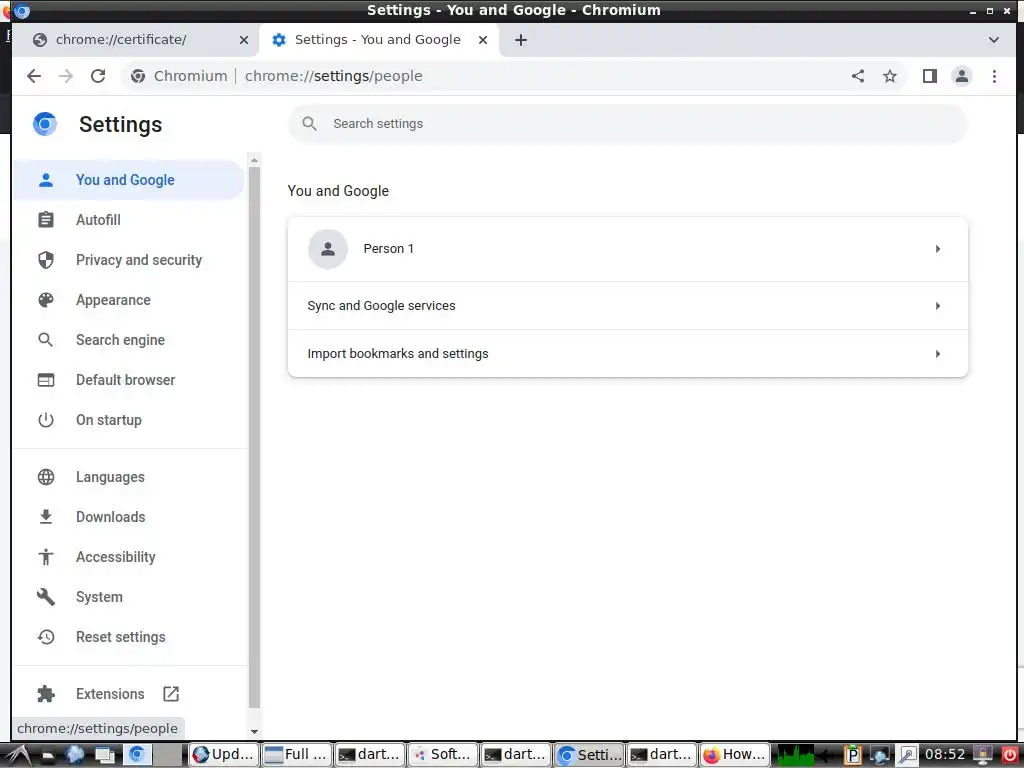The image size is (1024, 768).
Task: Click the Default browser window icon
Action: 46,380
